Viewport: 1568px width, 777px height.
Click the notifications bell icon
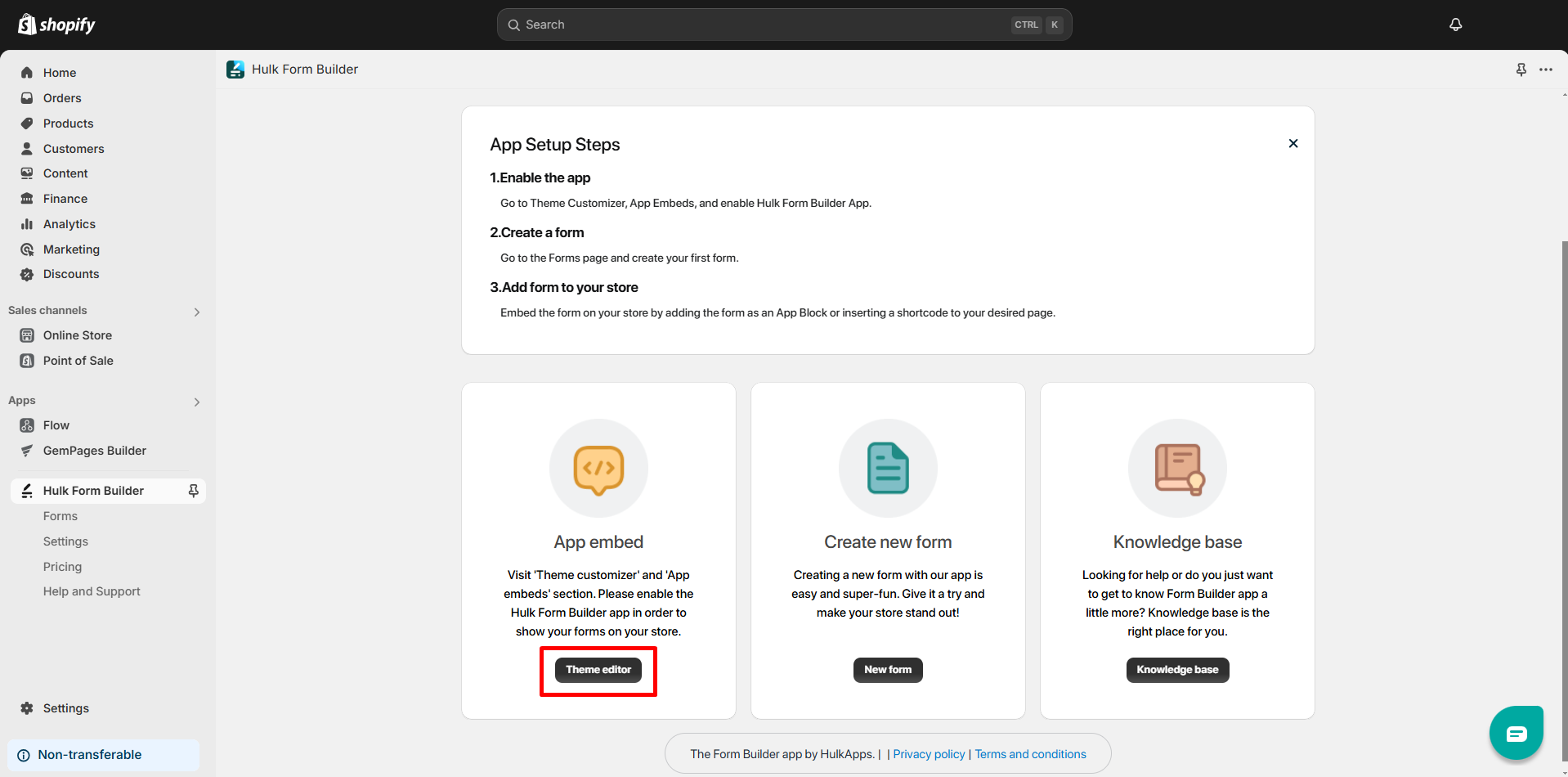tap(1455, 25)
